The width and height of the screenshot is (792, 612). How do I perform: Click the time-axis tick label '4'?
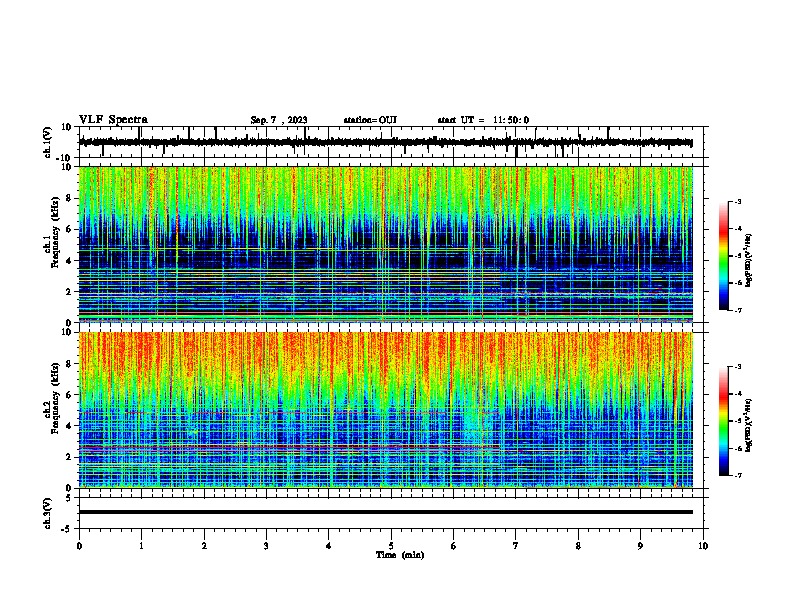click(x=329, y=546)
